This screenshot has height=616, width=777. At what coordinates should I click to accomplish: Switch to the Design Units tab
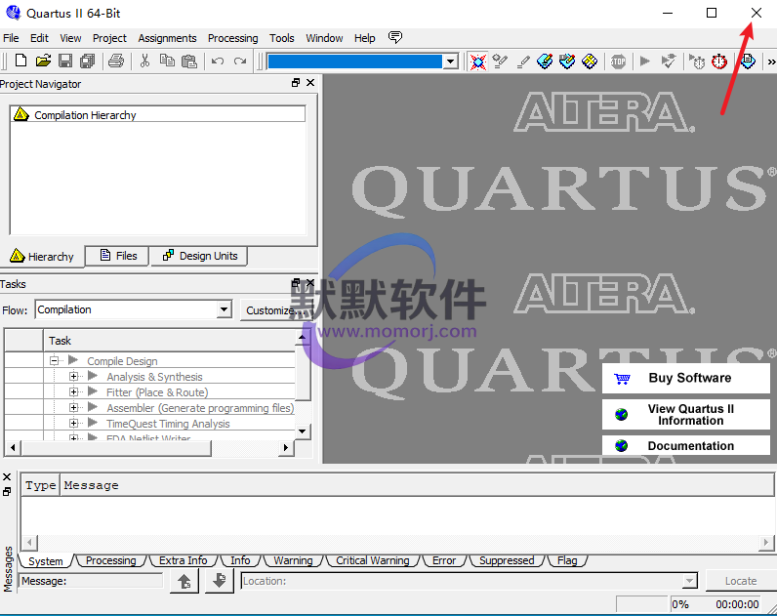tap(200, 256)
